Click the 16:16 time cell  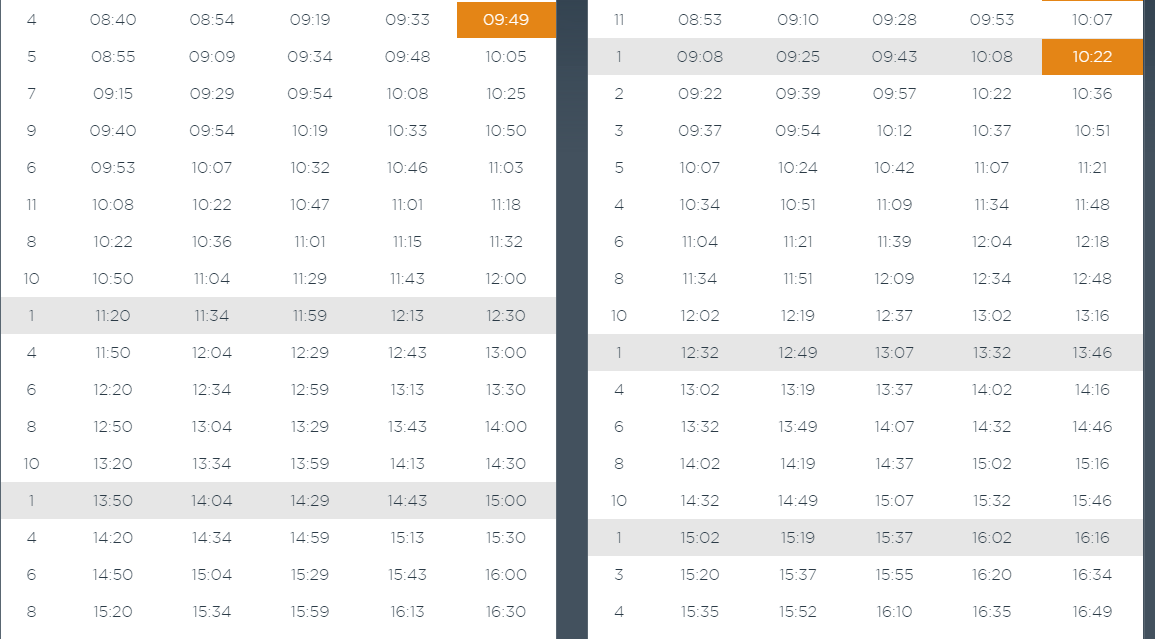click(x=1092, y=537)
